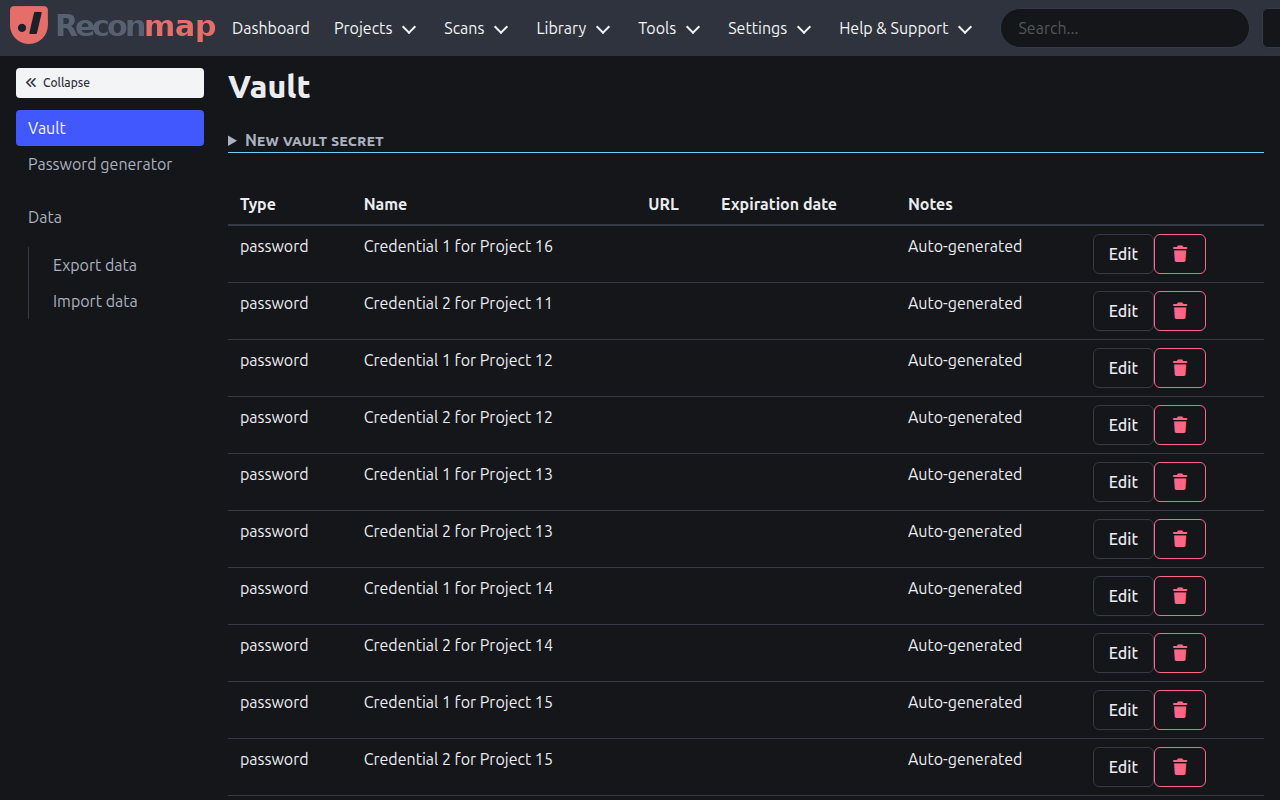Click the Reconmap logo icon
Viewport: 1280px width, 800px height.
point(27,26)
